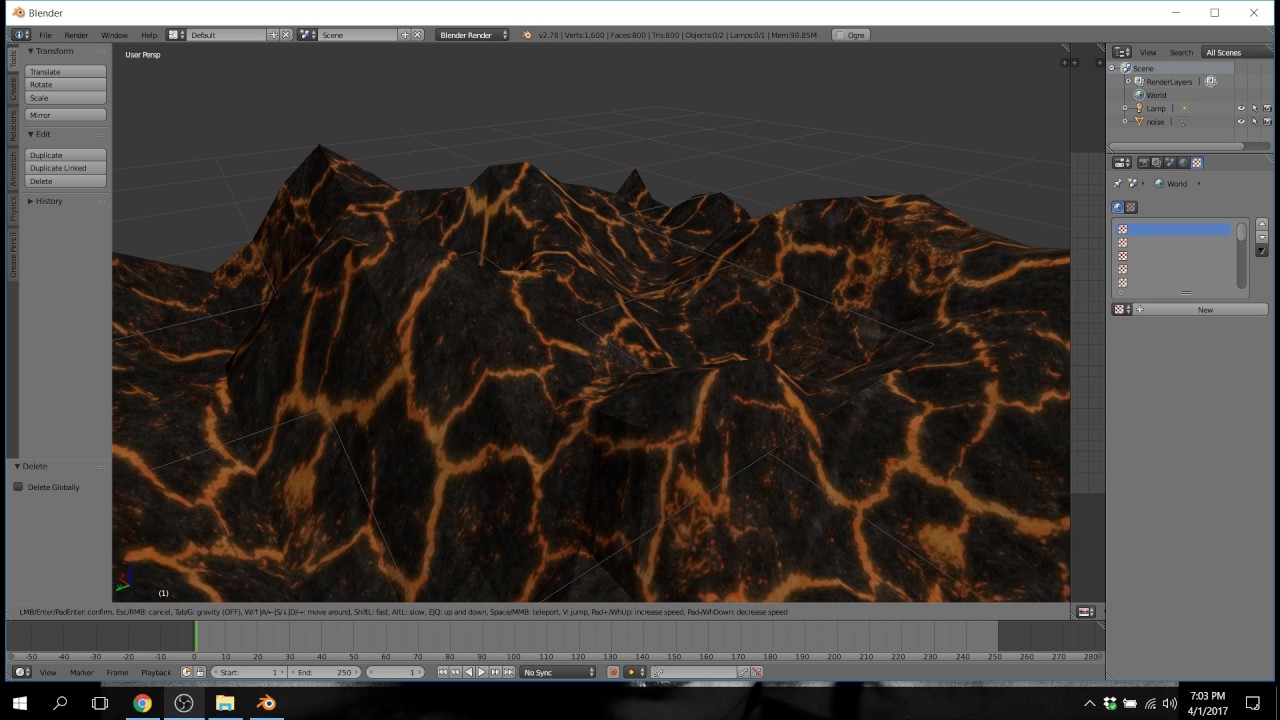Open the Texture properties tab

[1197, 163]
